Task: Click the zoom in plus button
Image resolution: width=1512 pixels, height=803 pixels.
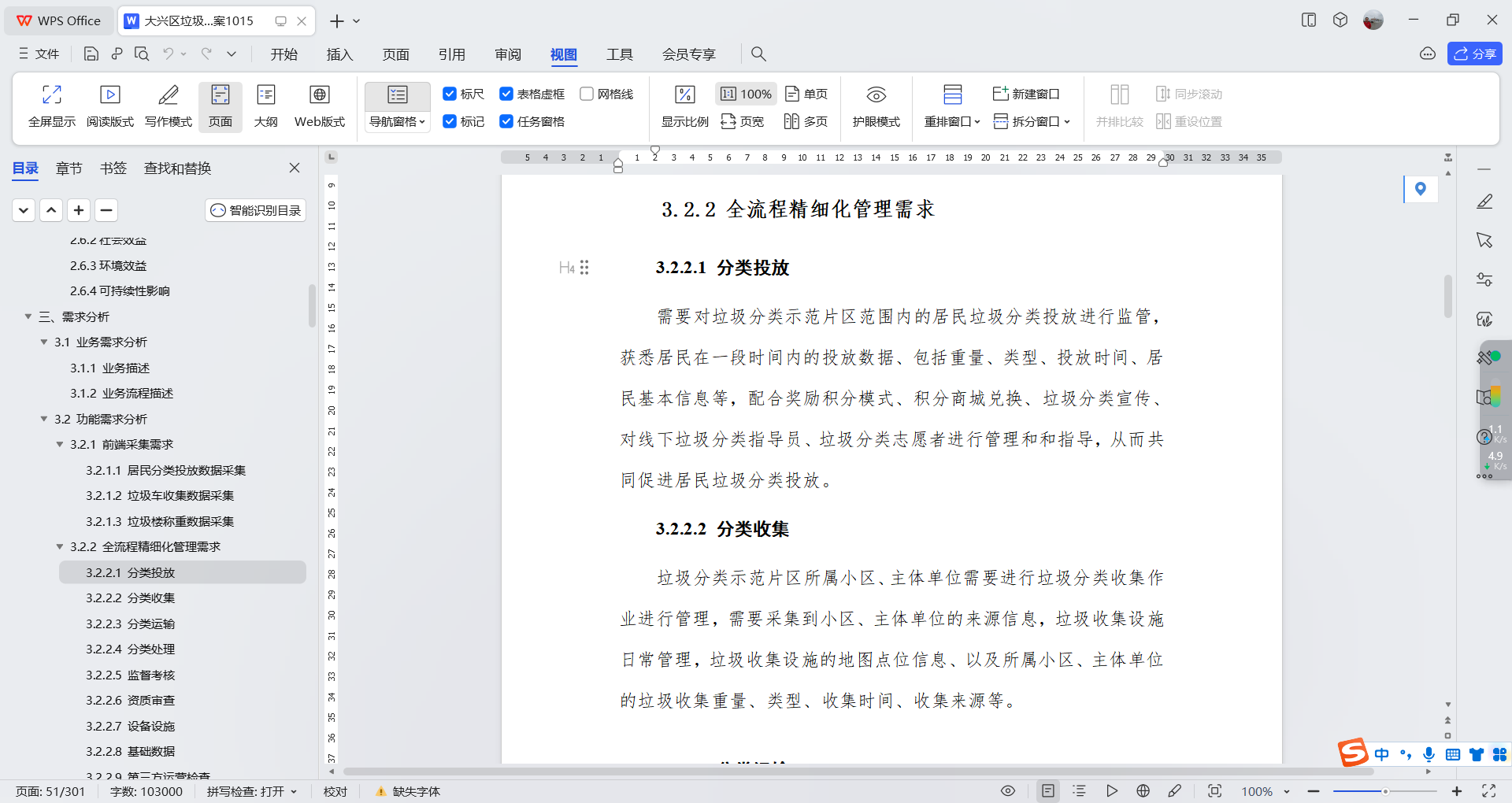Action: pos(1457,791)
